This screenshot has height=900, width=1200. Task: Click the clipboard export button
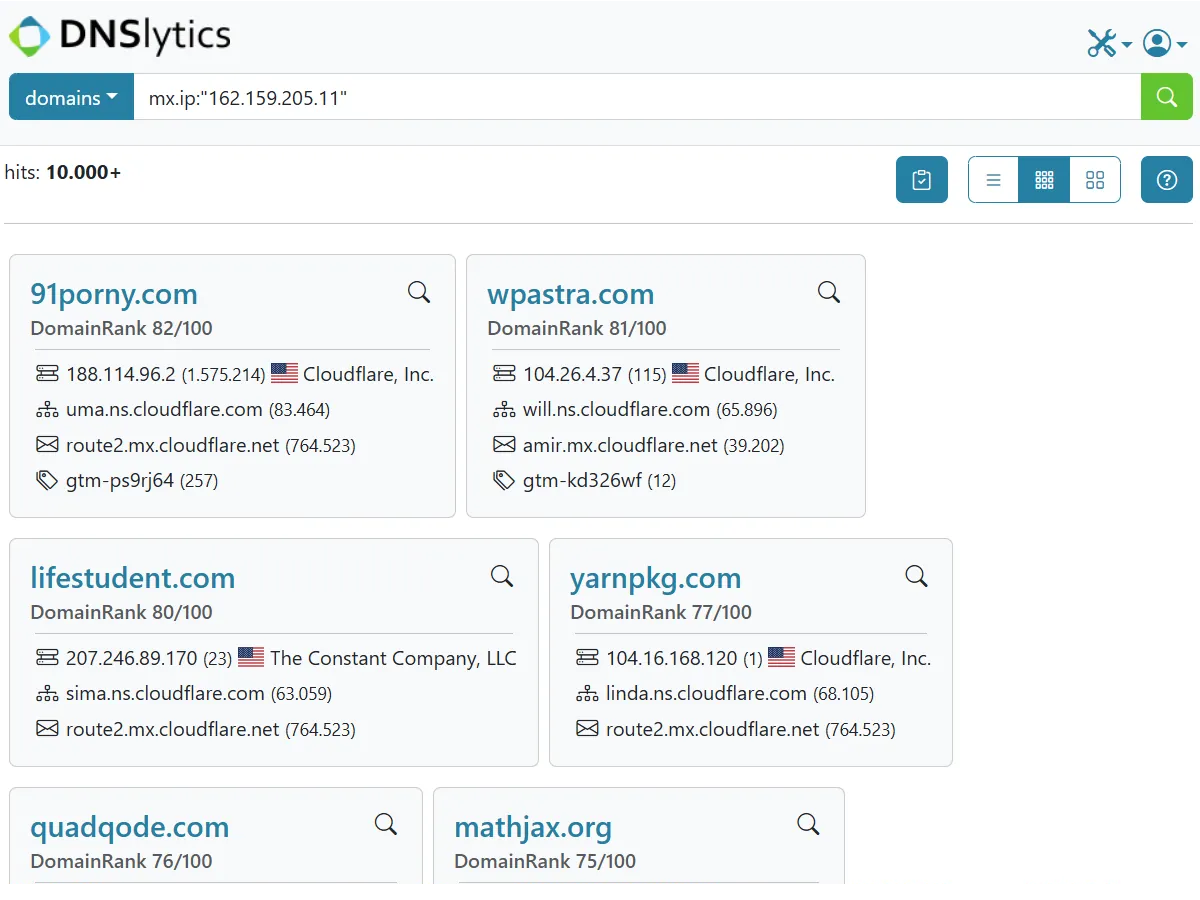[x=921, y=180]
